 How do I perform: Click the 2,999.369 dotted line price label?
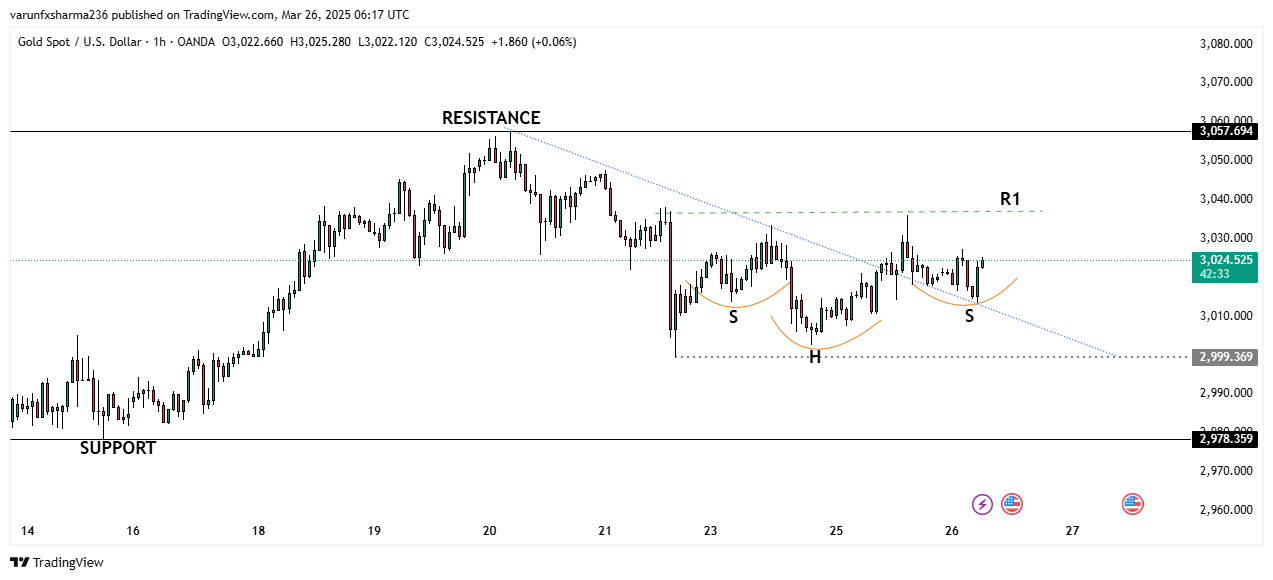click(1225, 357)
